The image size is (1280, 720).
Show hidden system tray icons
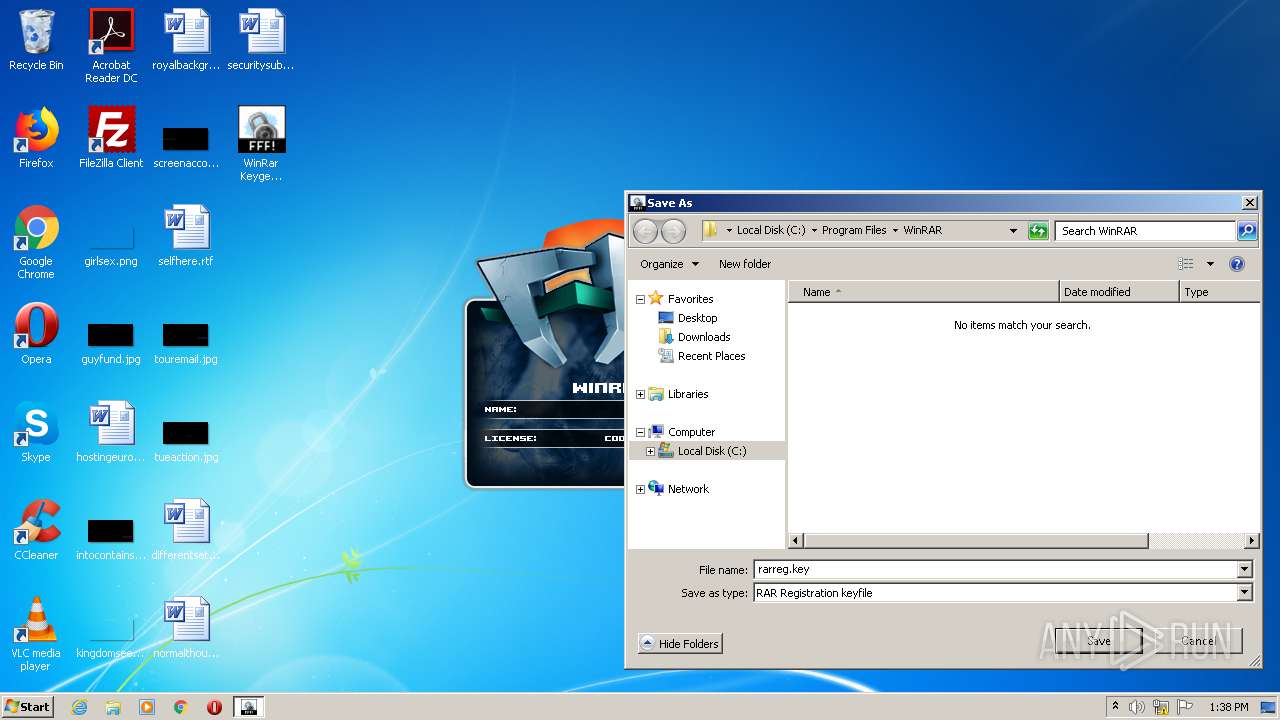(1116, 706)
